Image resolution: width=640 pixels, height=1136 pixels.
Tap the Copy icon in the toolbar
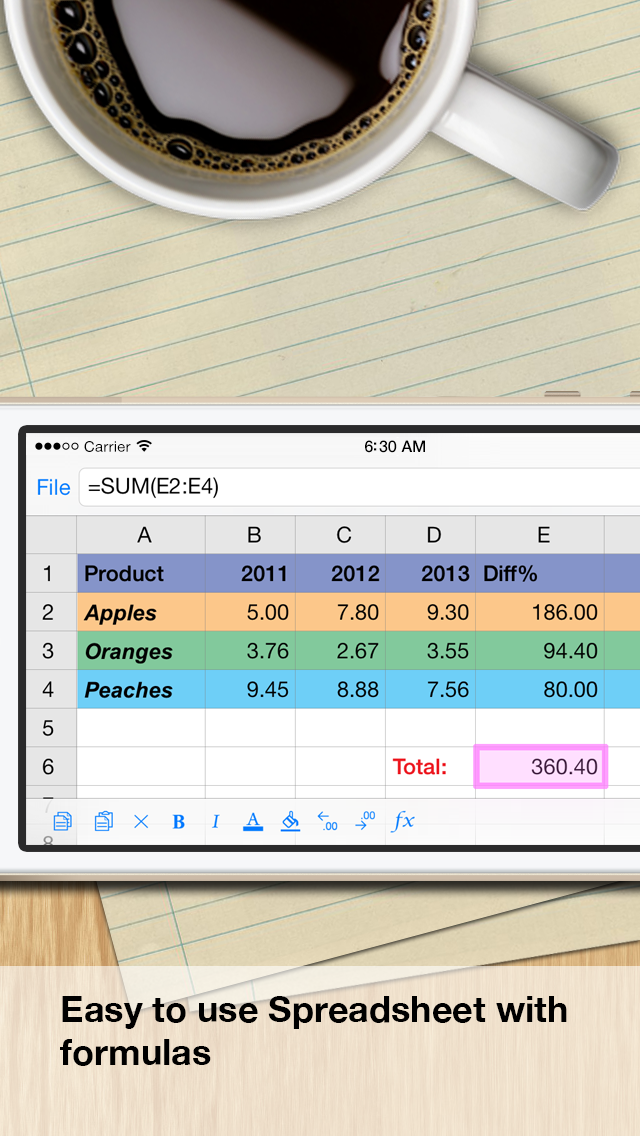pos(63,821)
